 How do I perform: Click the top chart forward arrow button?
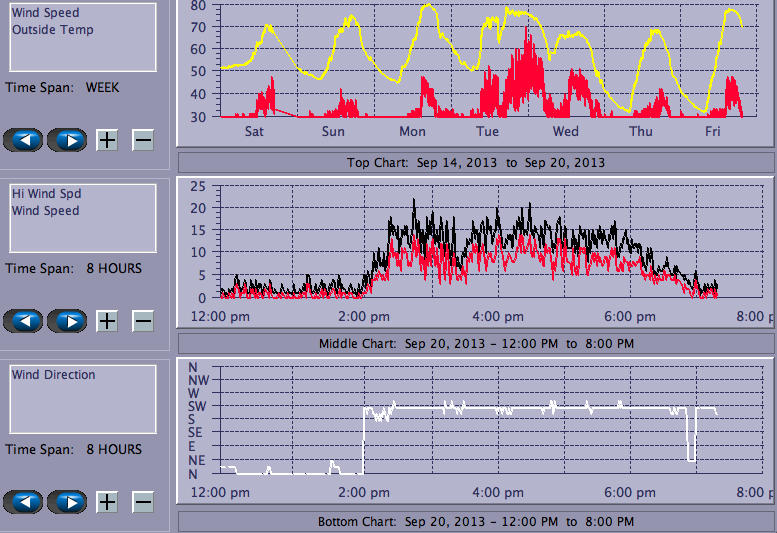[67, 140]
